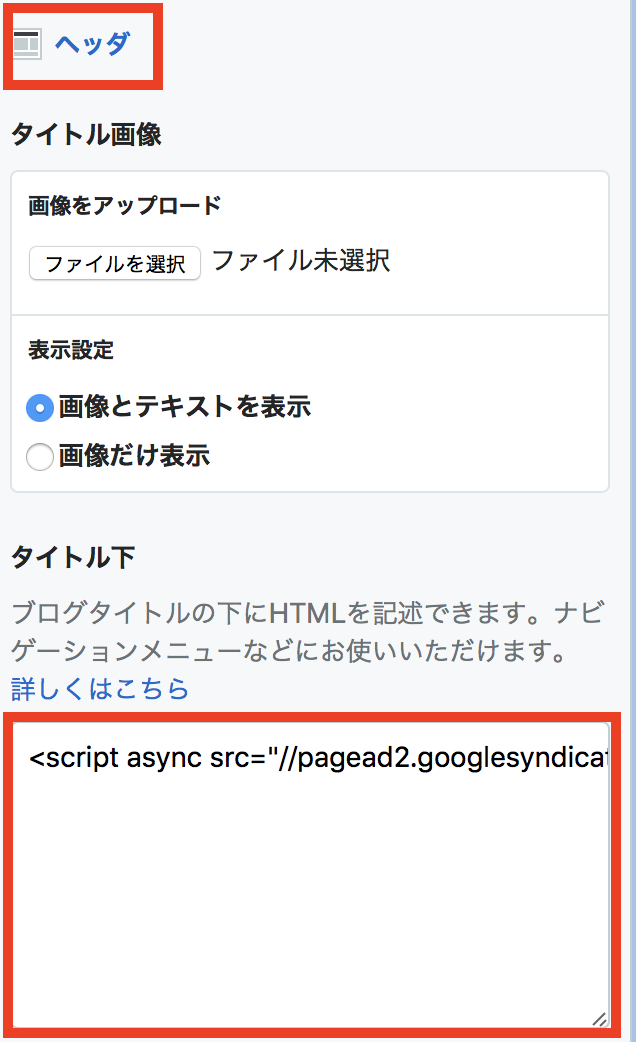
Task: Open the 詳しくはこちら link
Action: 100,688
